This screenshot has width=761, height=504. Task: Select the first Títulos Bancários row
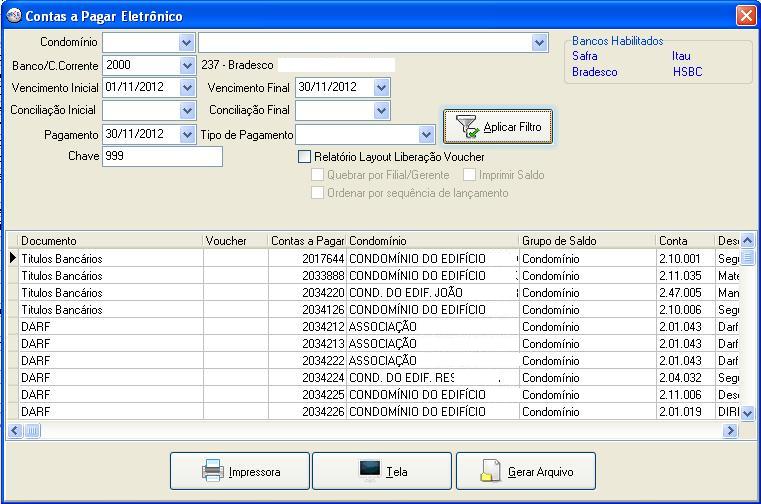coord(62,259)
